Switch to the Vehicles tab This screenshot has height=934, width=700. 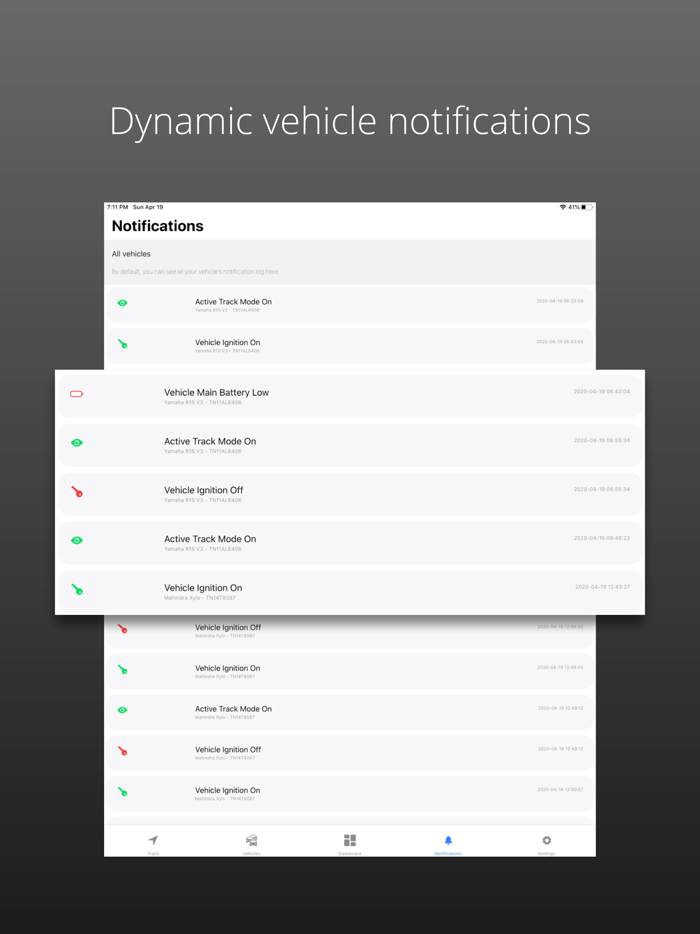point(252,841)
